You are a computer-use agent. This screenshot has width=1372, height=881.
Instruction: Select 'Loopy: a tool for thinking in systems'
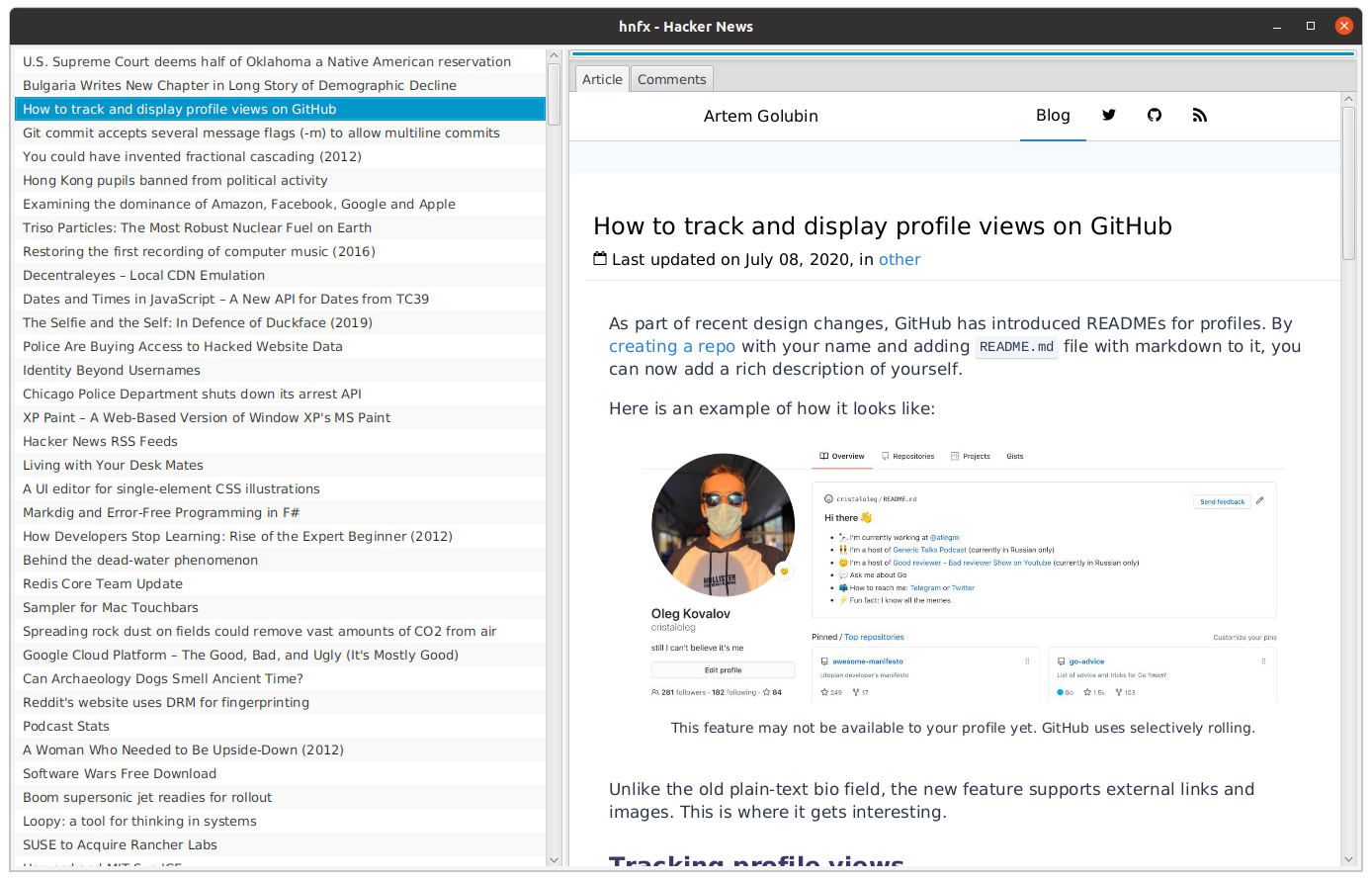[280, 821]
